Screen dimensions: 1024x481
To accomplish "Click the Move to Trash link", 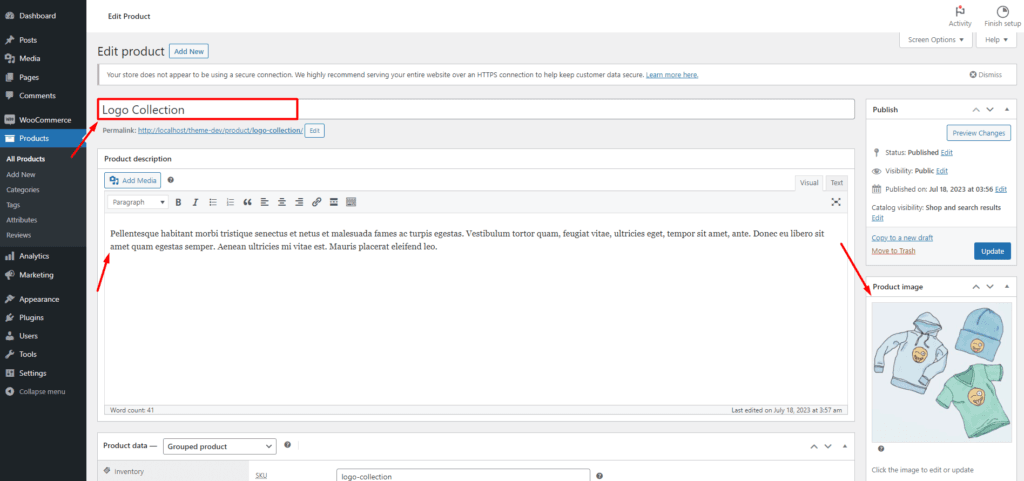I will pyautogui.click(x=893, y=250).
